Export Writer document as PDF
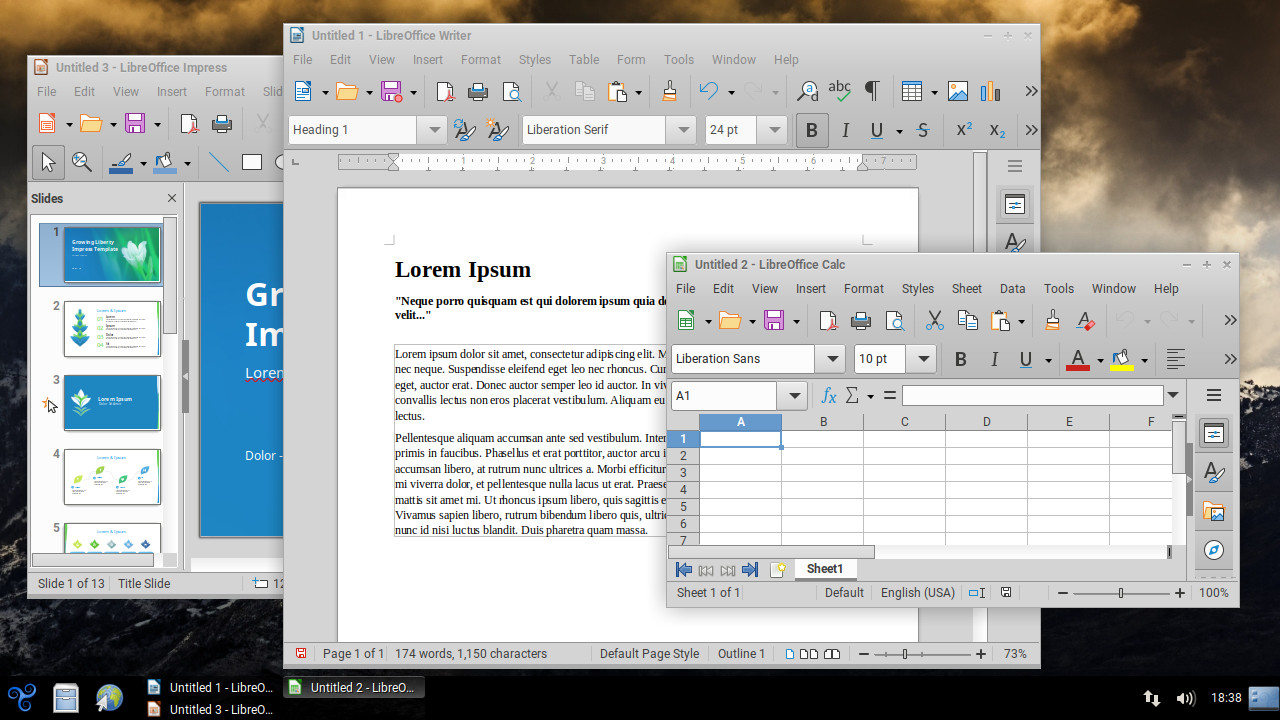This screenshot has height=720, width=1280. point(446,91)
